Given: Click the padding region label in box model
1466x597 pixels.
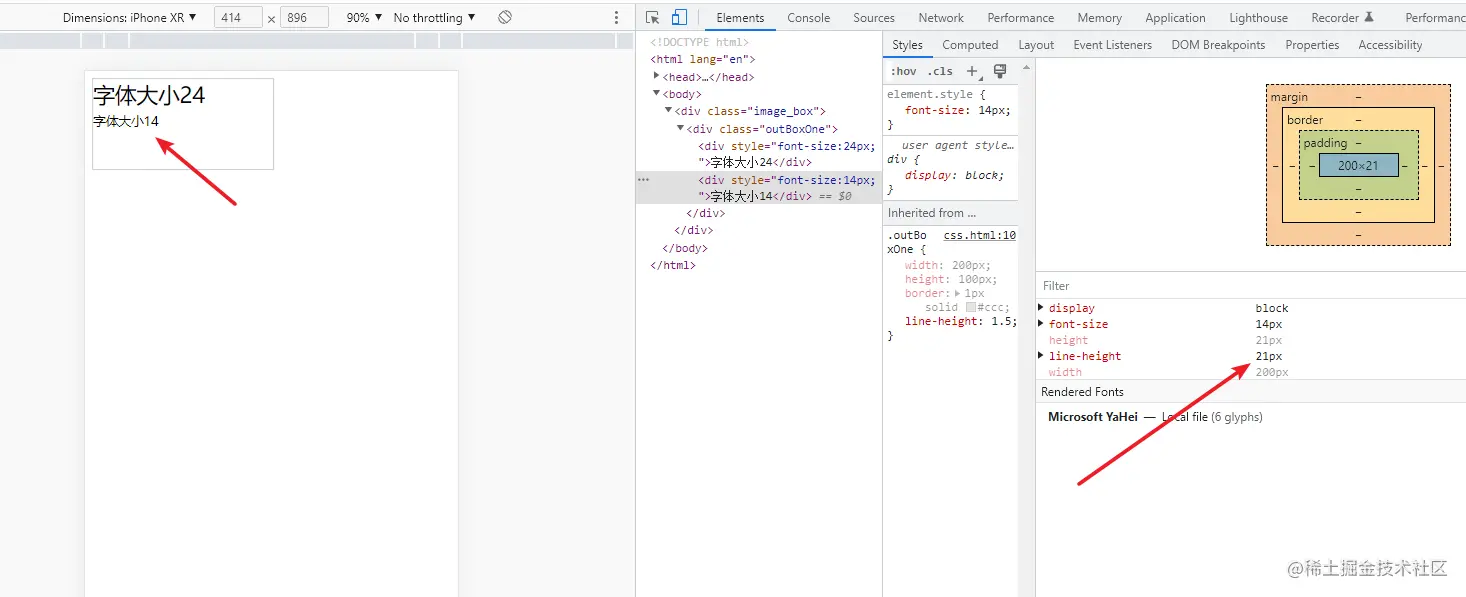Looking at the screenshot, I should [x=1325, y=143].
